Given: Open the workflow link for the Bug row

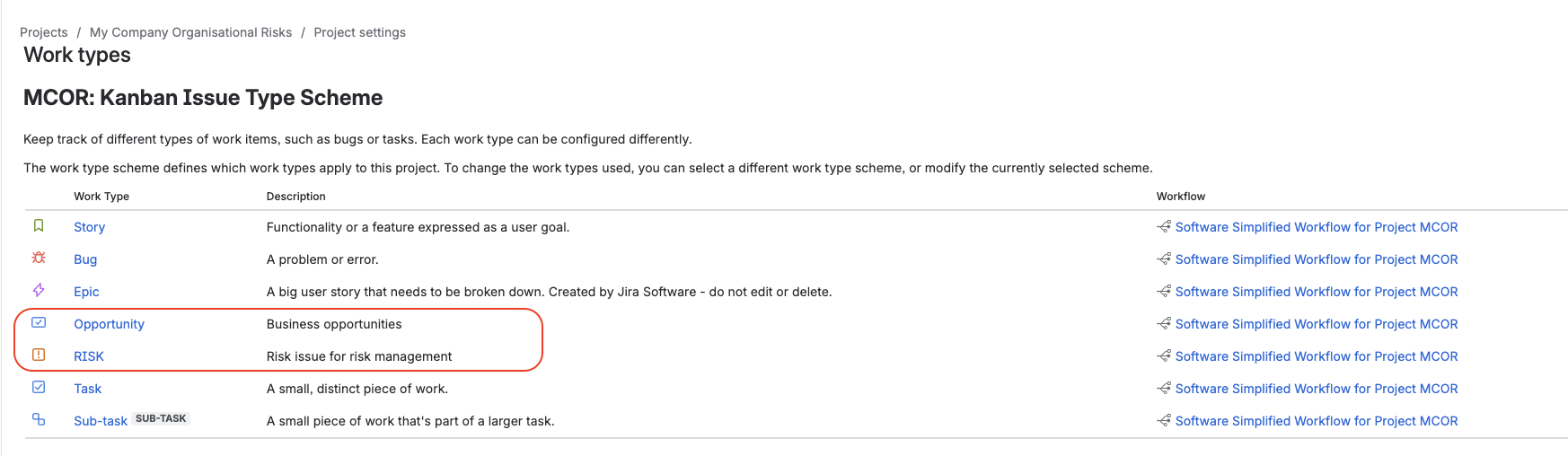Looking at the screenshot, I should [x=1317, y=259].
